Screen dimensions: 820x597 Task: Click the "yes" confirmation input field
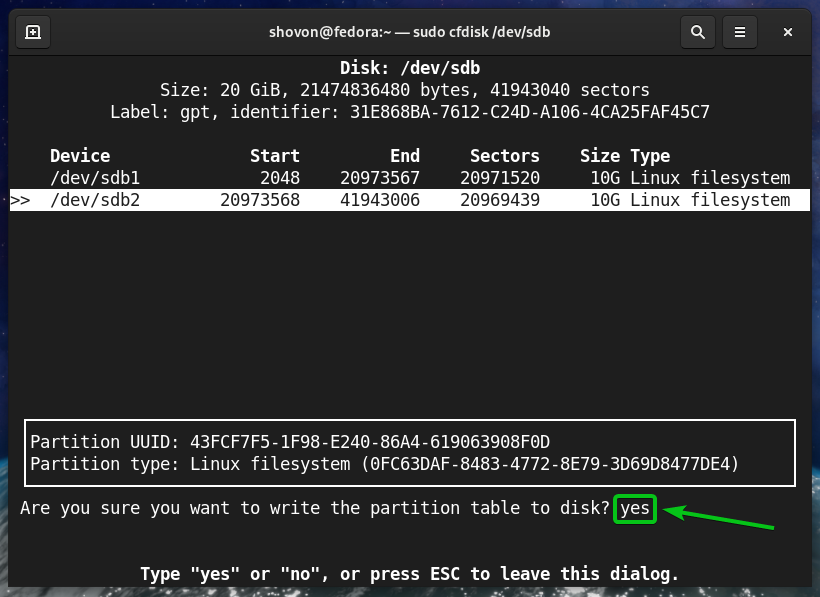(x=635, y=508)
